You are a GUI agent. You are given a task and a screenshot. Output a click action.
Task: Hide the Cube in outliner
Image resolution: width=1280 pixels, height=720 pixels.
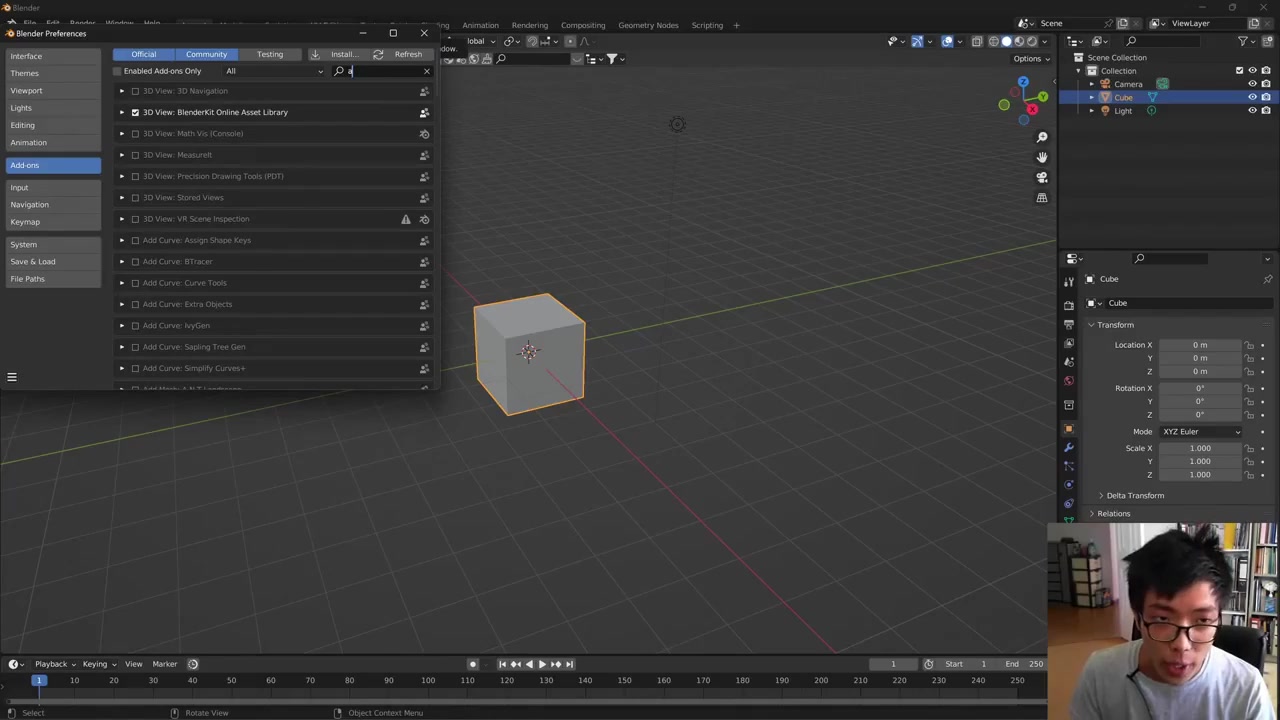click(x=1252, y=98)
